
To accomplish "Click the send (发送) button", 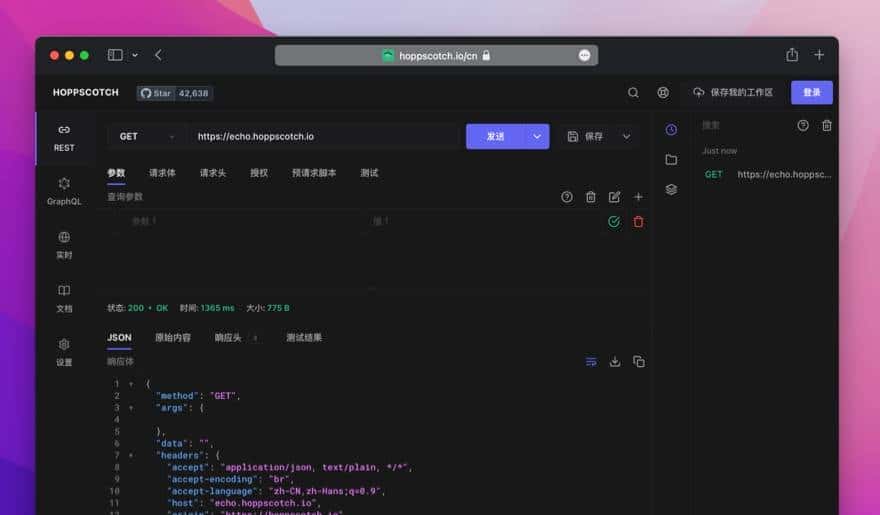I will [496, 136].
